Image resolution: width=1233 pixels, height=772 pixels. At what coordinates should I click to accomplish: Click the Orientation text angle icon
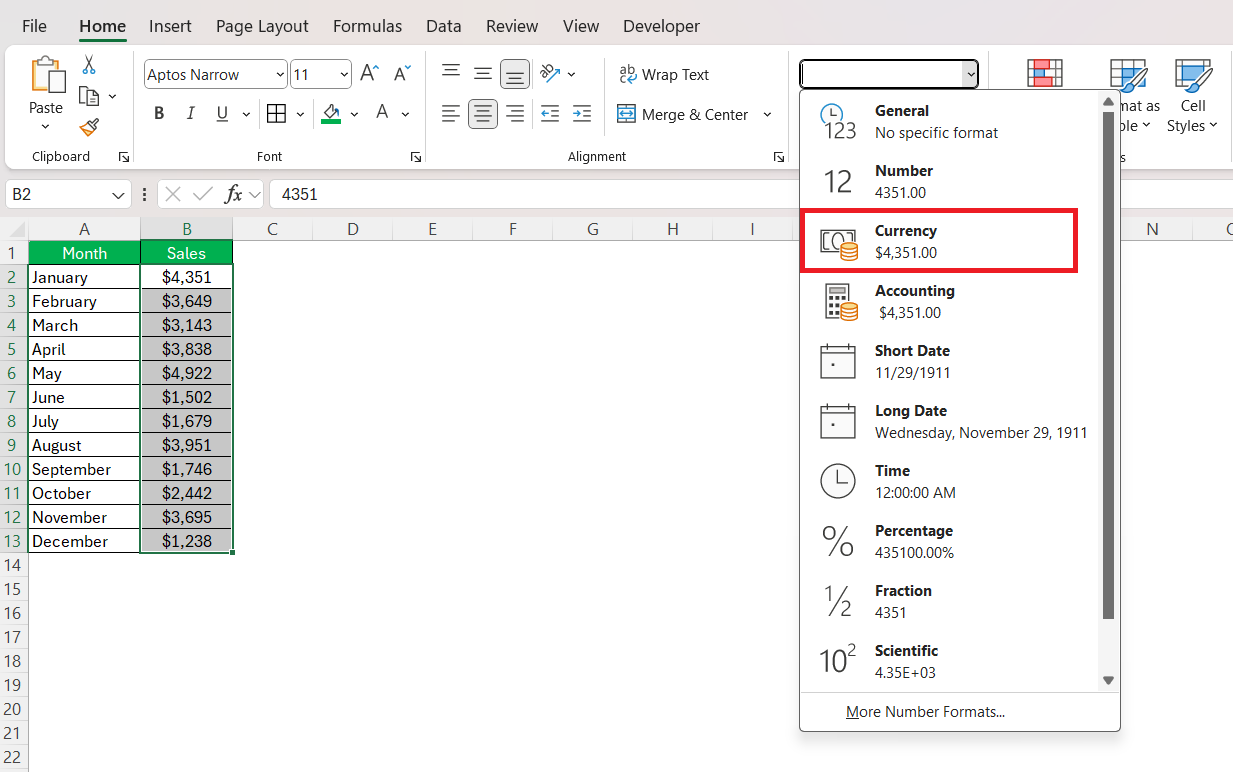pyautogui.click(x=549, y=73)
